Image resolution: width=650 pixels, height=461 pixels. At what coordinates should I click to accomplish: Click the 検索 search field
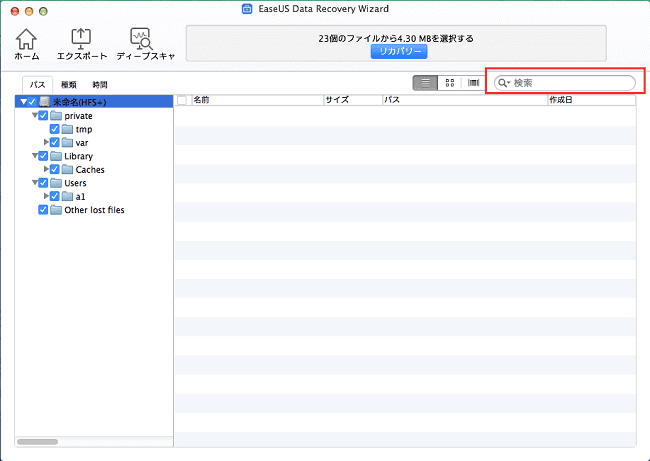coord(565,83)
